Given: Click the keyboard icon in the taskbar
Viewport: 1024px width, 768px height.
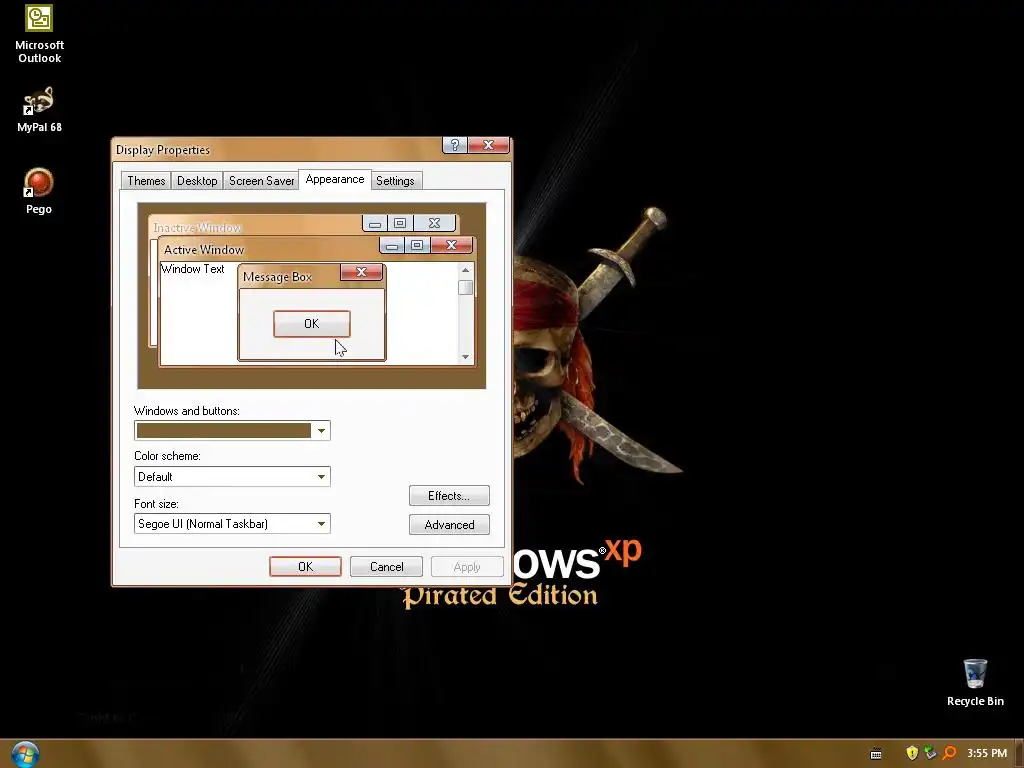Looking at the screenshot, I should pos(876,754).
